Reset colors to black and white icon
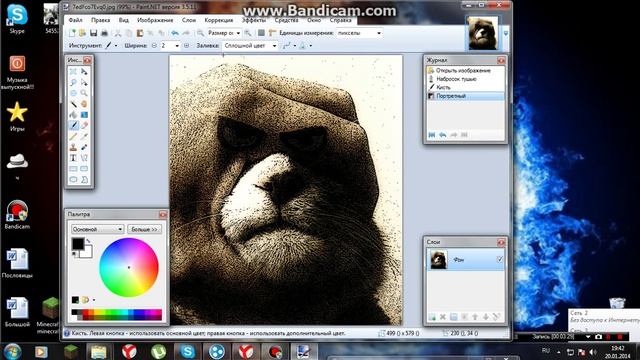This screenshot has width=640, height=360. (74, 254)
